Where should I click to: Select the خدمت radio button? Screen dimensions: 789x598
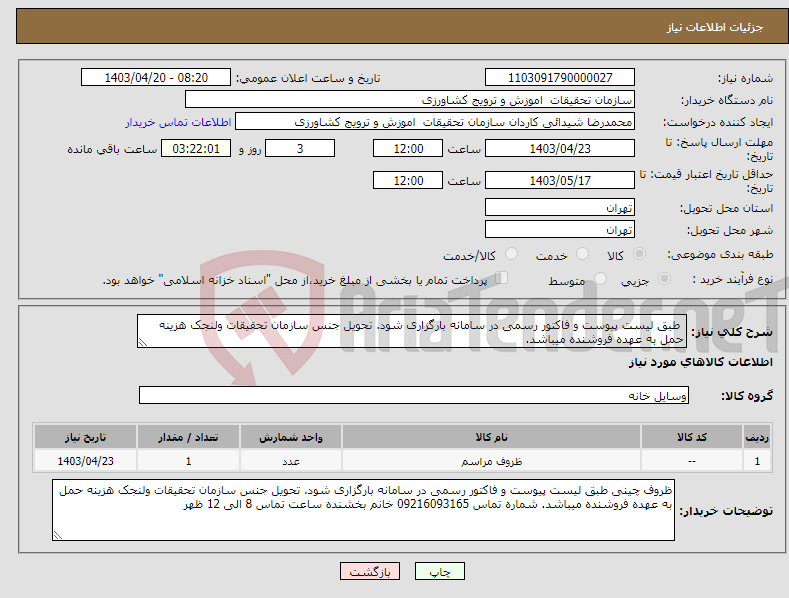(582, 254)
